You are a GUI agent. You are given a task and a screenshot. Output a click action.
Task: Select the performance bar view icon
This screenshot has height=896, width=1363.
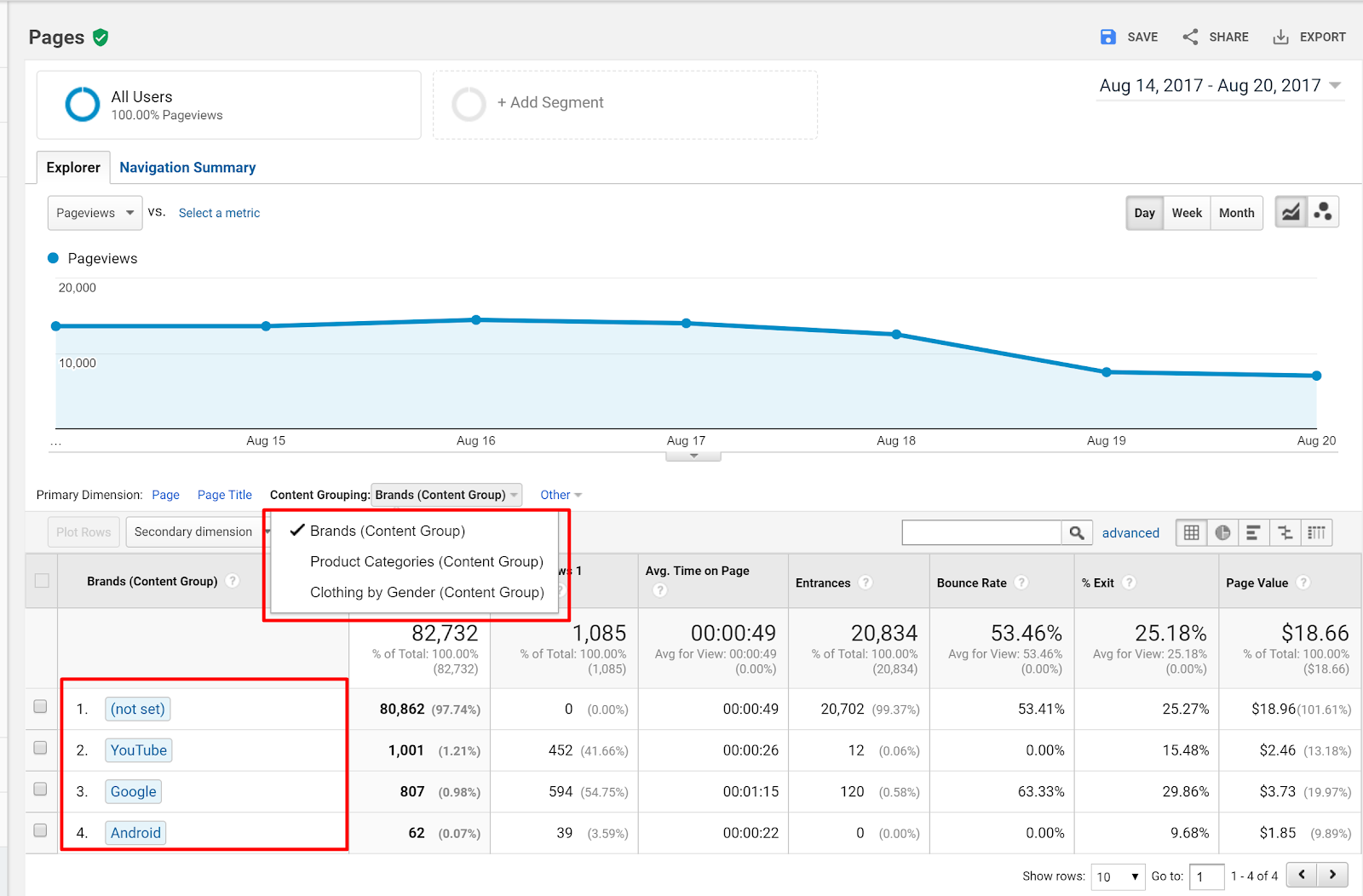pyautogui.click(x=1253, y=532)
